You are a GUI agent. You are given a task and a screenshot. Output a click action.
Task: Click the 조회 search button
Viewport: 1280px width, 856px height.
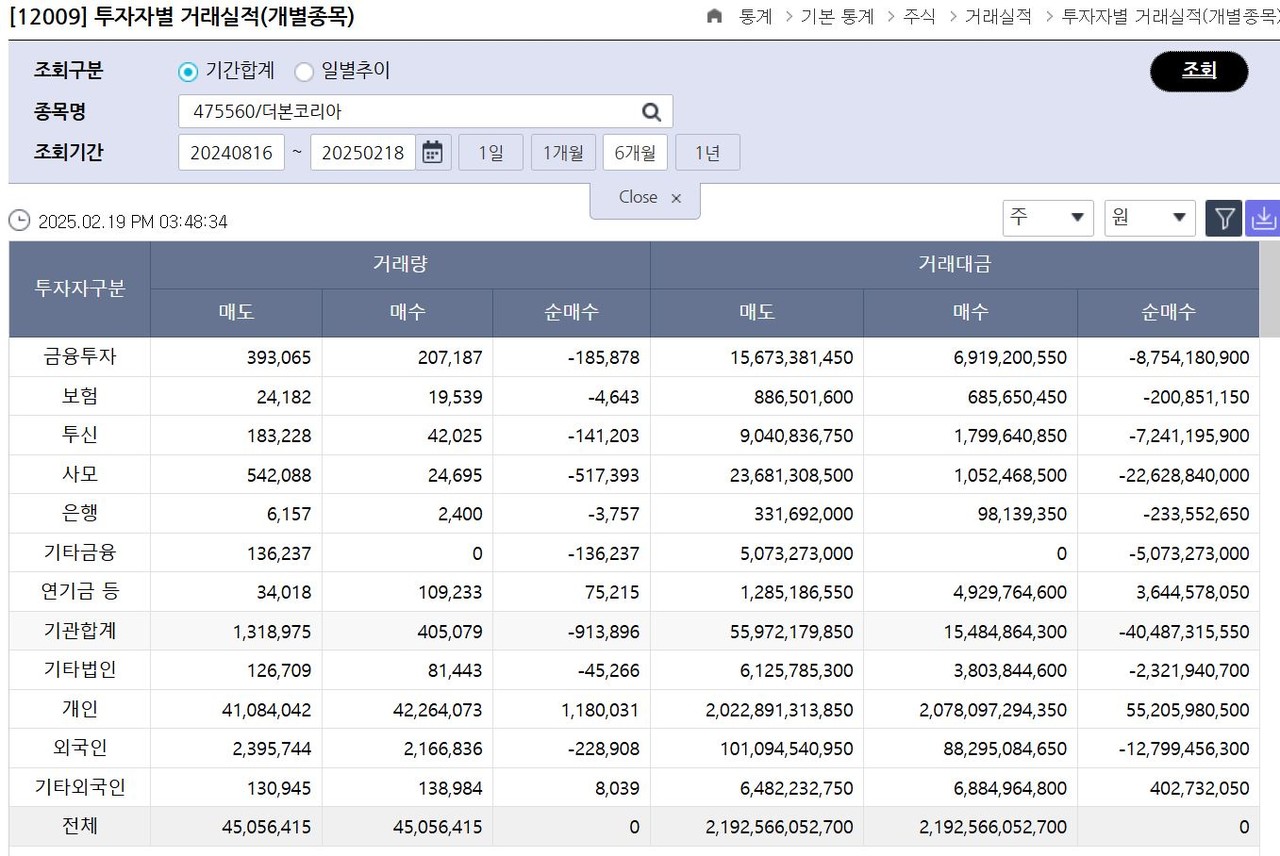click(1199, 71)
